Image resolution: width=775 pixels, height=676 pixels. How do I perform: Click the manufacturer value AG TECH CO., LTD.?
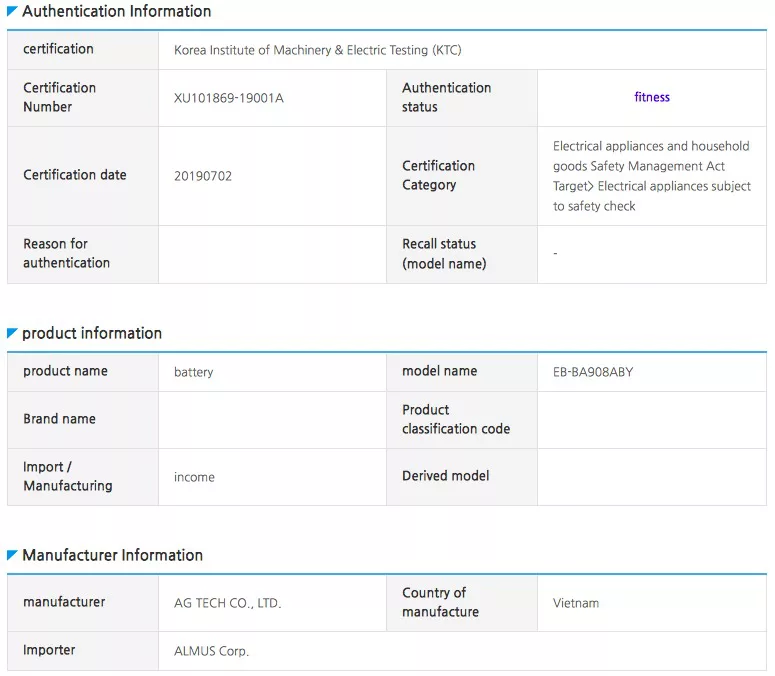point(227,603)
